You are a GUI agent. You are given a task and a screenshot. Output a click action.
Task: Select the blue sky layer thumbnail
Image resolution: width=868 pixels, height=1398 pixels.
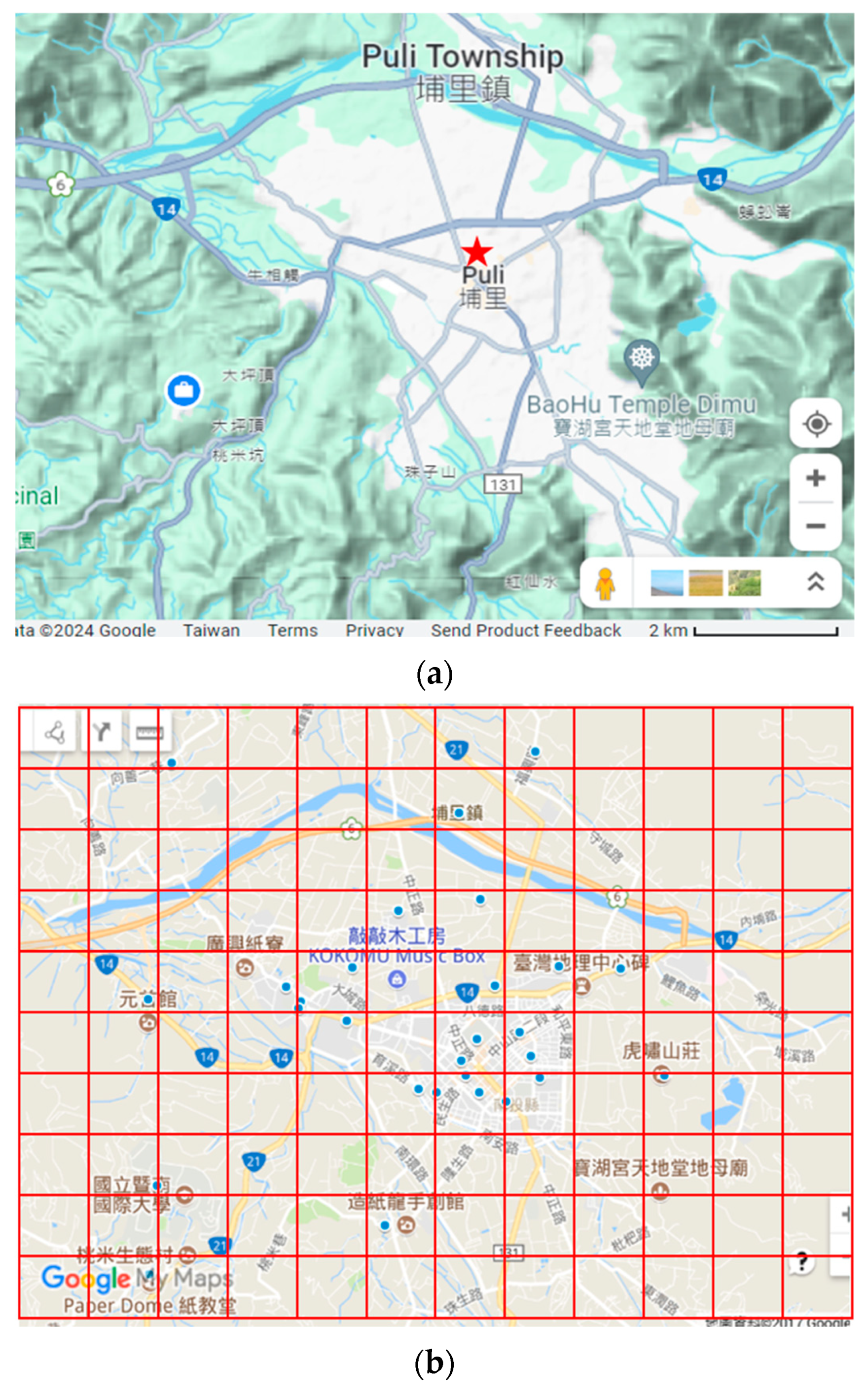[x=666, y=582]
